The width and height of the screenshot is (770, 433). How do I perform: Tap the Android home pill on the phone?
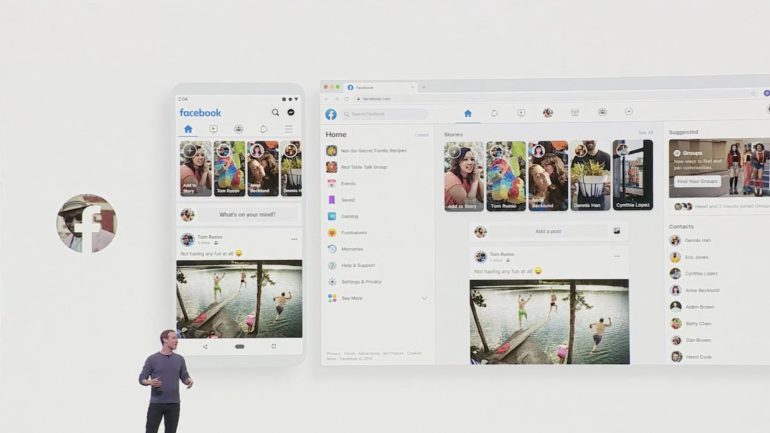click(240, 347)
